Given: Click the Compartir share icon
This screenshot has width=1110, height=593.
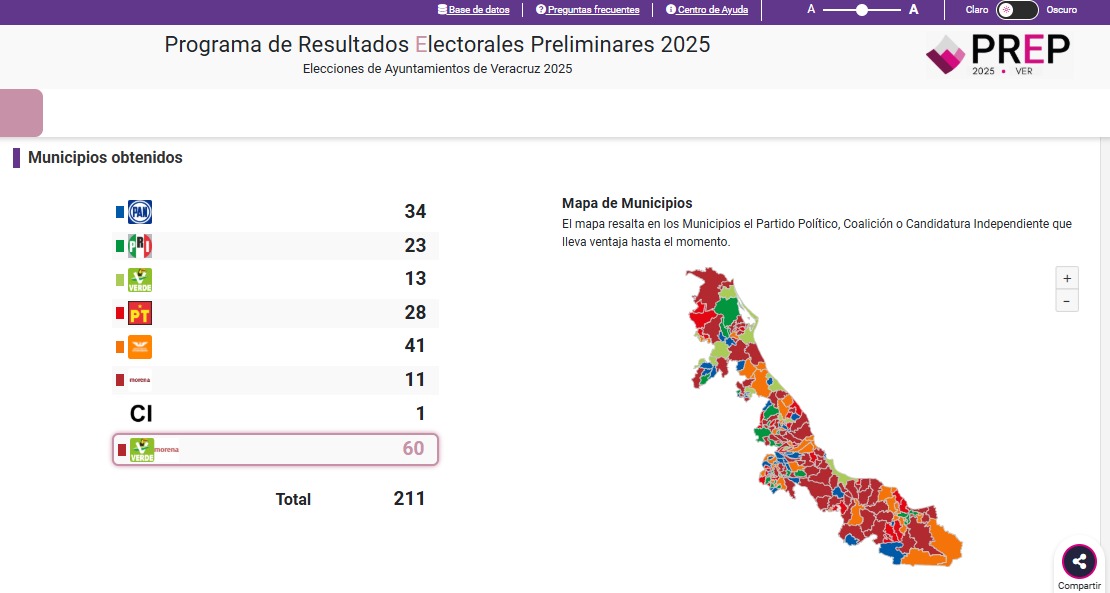Looking at the screenshot, I should click(1079, 561).
